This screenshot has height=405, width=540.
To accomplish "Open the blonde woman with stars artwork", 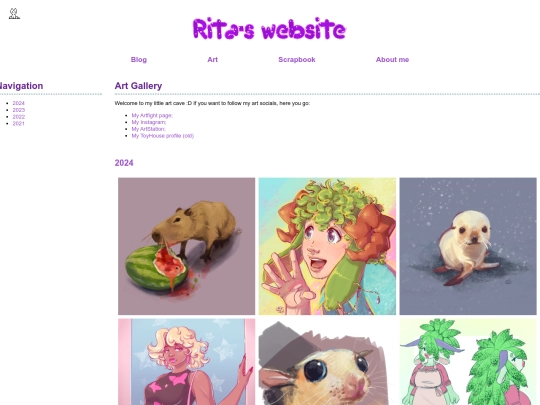I will coord(187,362).
